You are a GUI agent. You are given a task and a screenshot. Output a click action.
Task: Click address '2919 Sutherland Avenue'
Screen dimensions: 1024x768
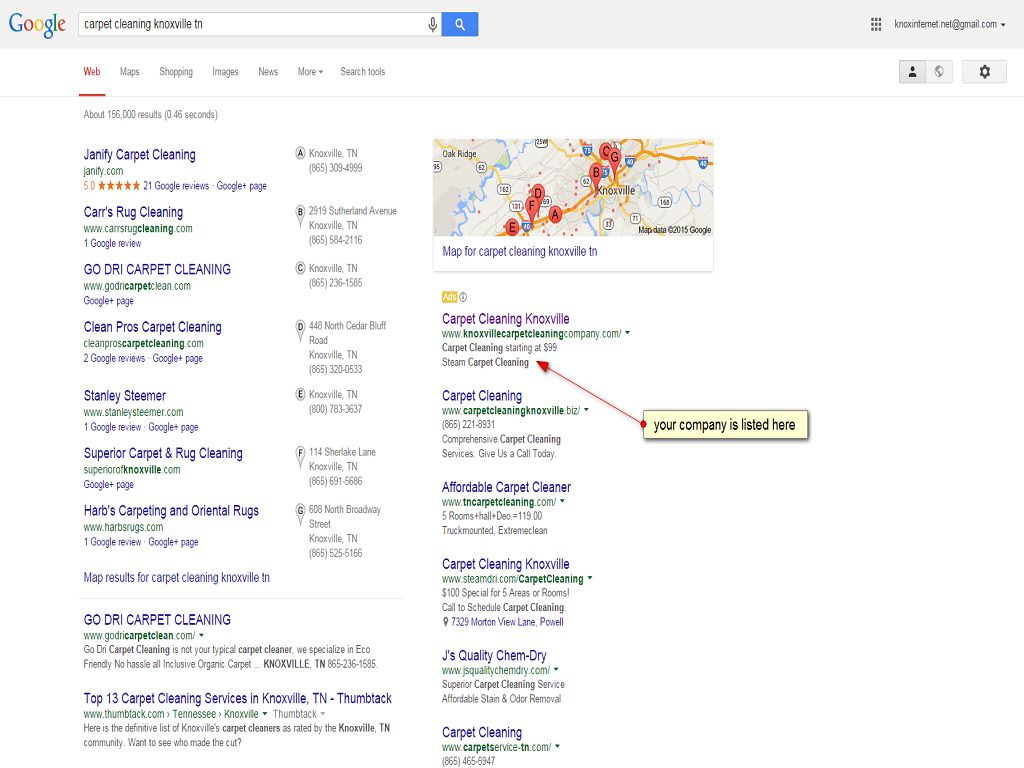point(353,211)
